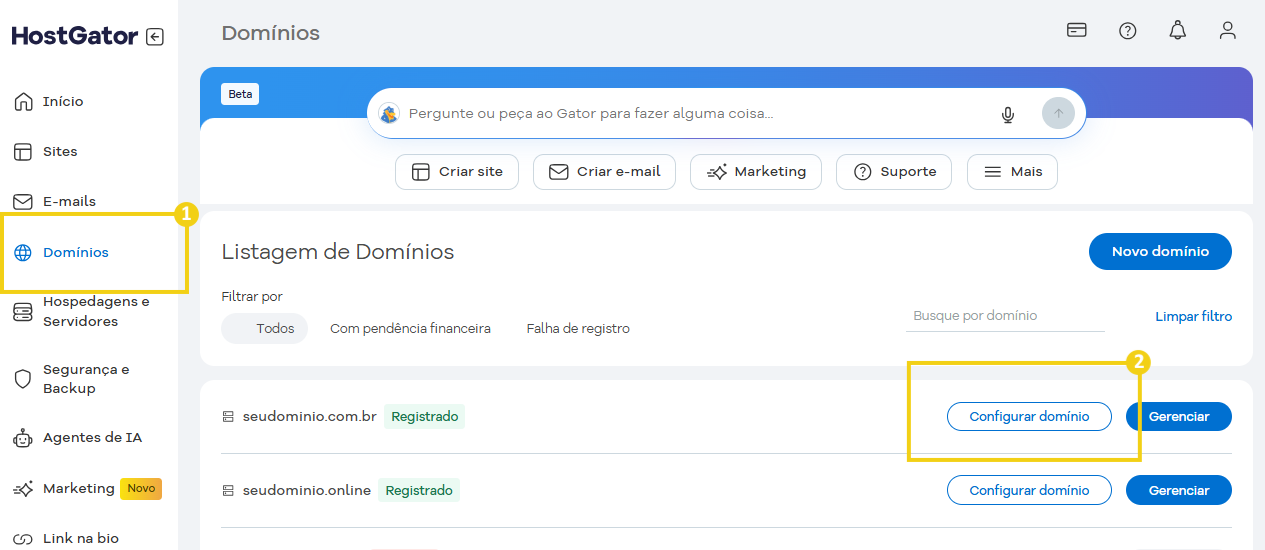
Task: Open the billing card icon in header
Action: (1077, 30)
